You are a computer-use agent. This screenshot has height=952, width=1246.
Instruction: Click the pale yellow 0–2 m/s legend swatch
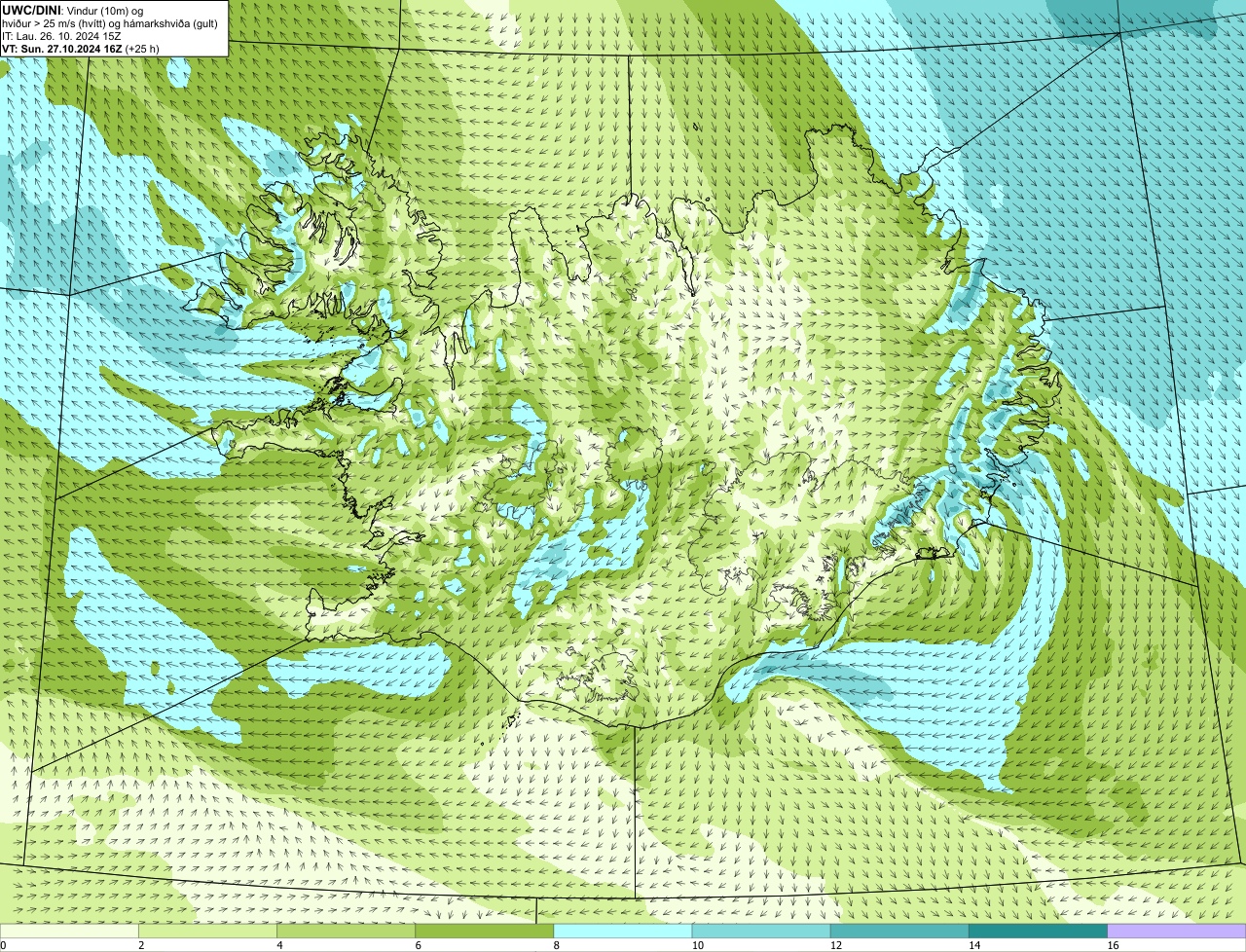click(x=69, y=931)
